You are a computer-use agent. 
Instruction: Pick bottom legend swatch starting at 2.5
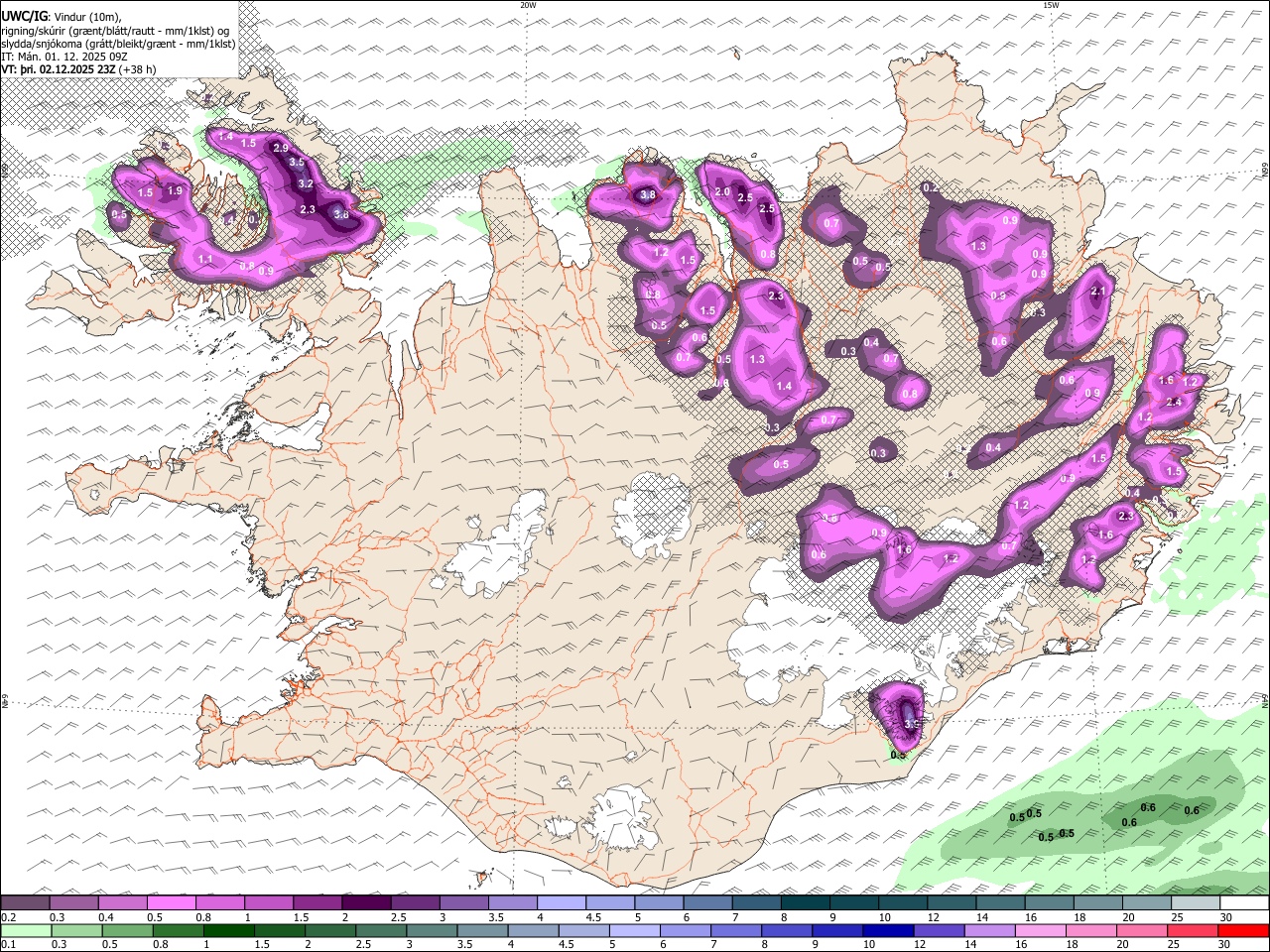[380, 930]
